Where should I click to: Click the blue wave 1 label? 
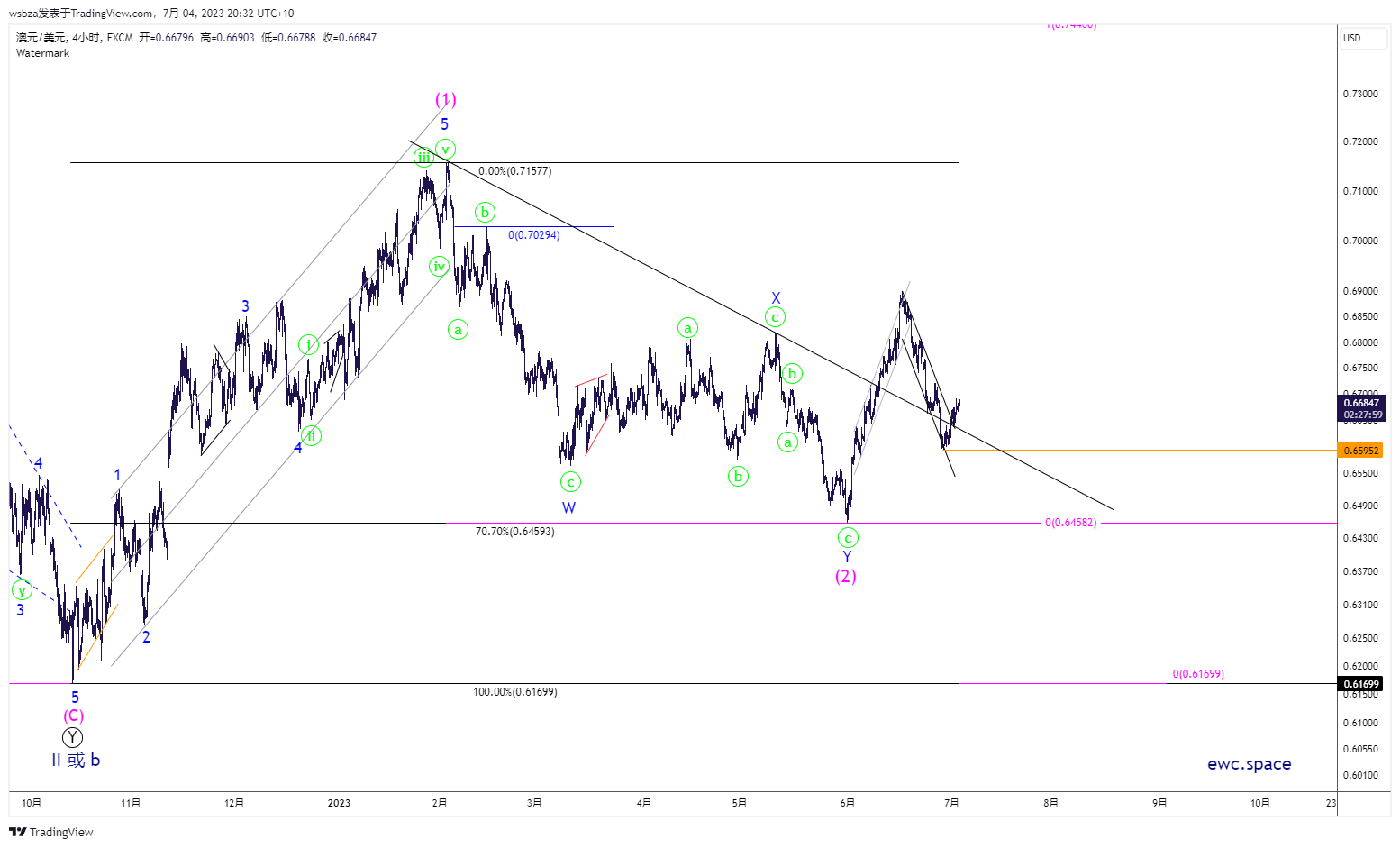click(x=117, y=475)
